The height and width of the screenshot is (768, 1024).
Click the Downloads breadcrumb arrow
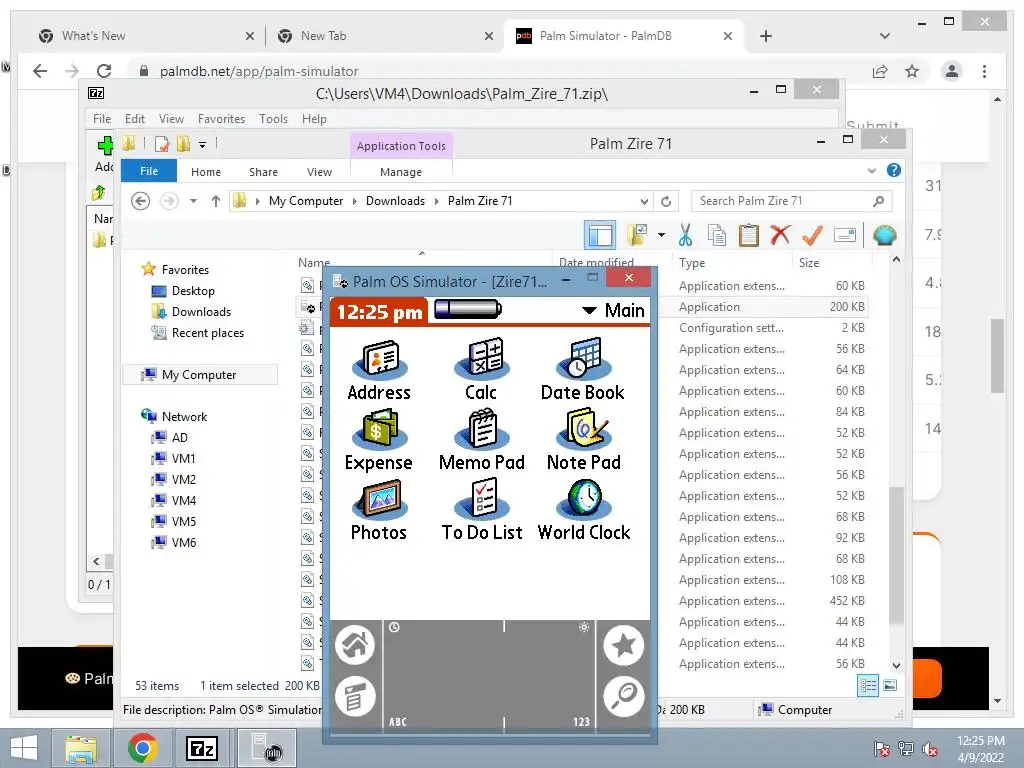(x=437, y=201)
